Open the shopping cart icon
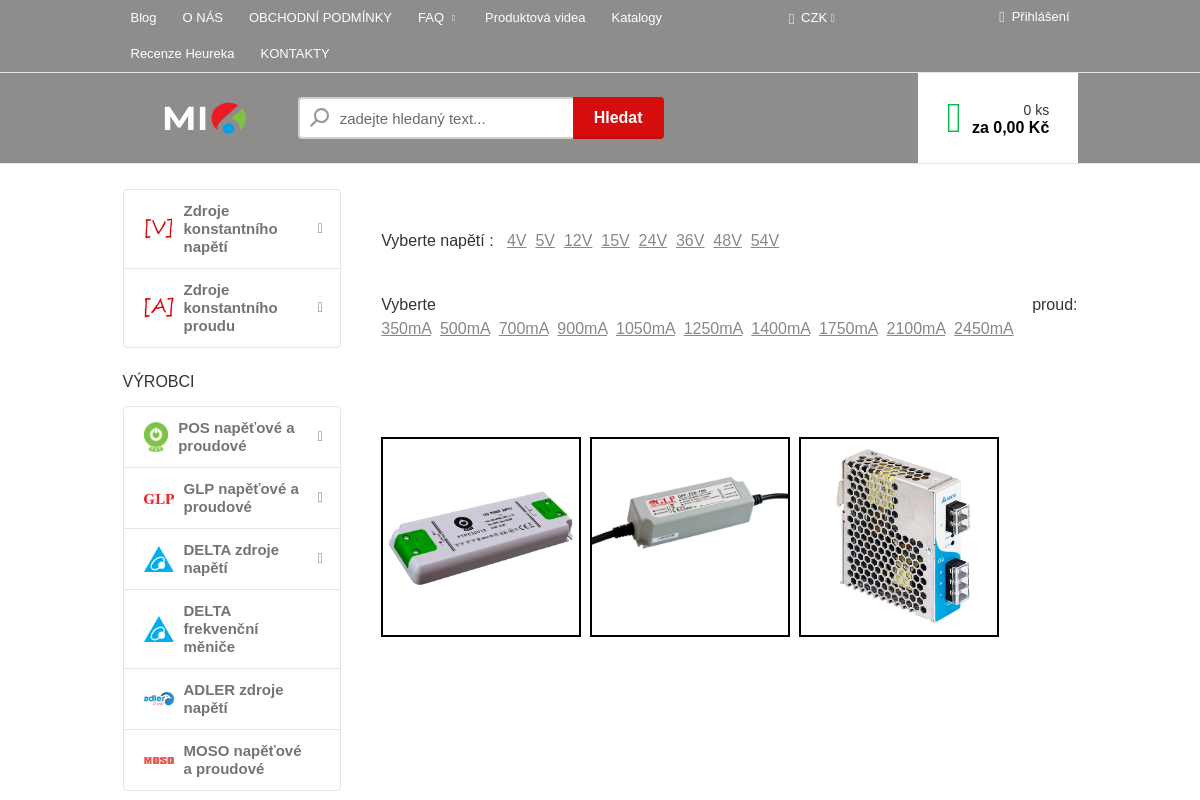The width and height of the screenshot is (1200, 800). [x=953, y=118]
